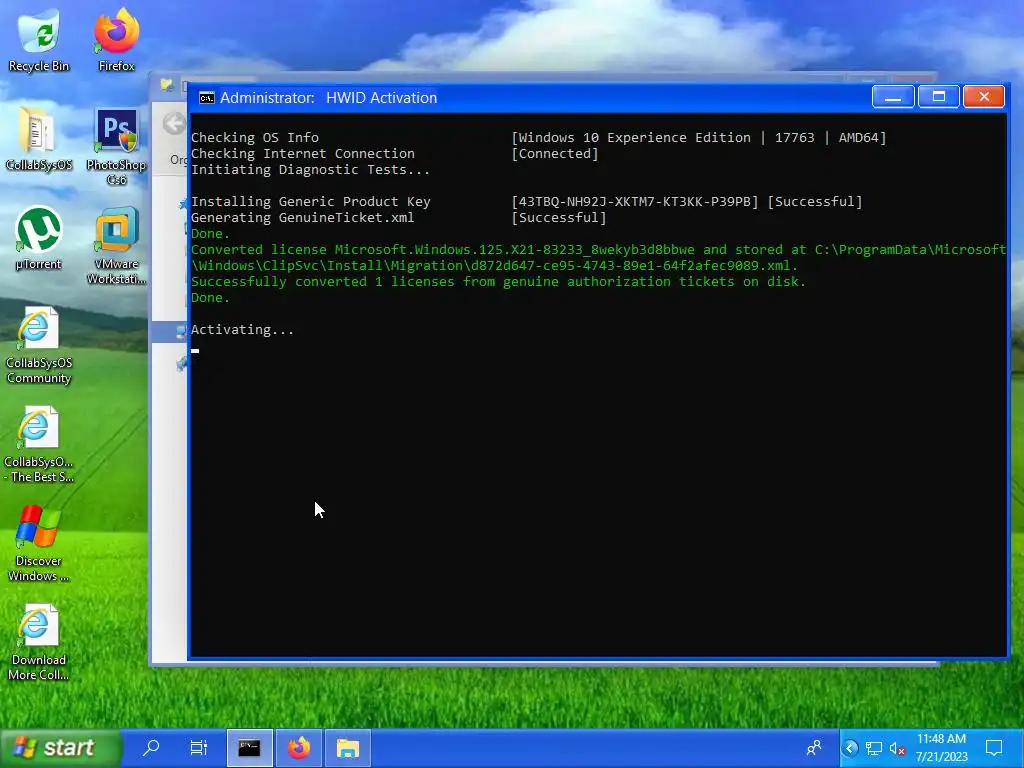Select the command prompt taskbar button
The height and width of the screenshot is (768, 1024).
249,748
